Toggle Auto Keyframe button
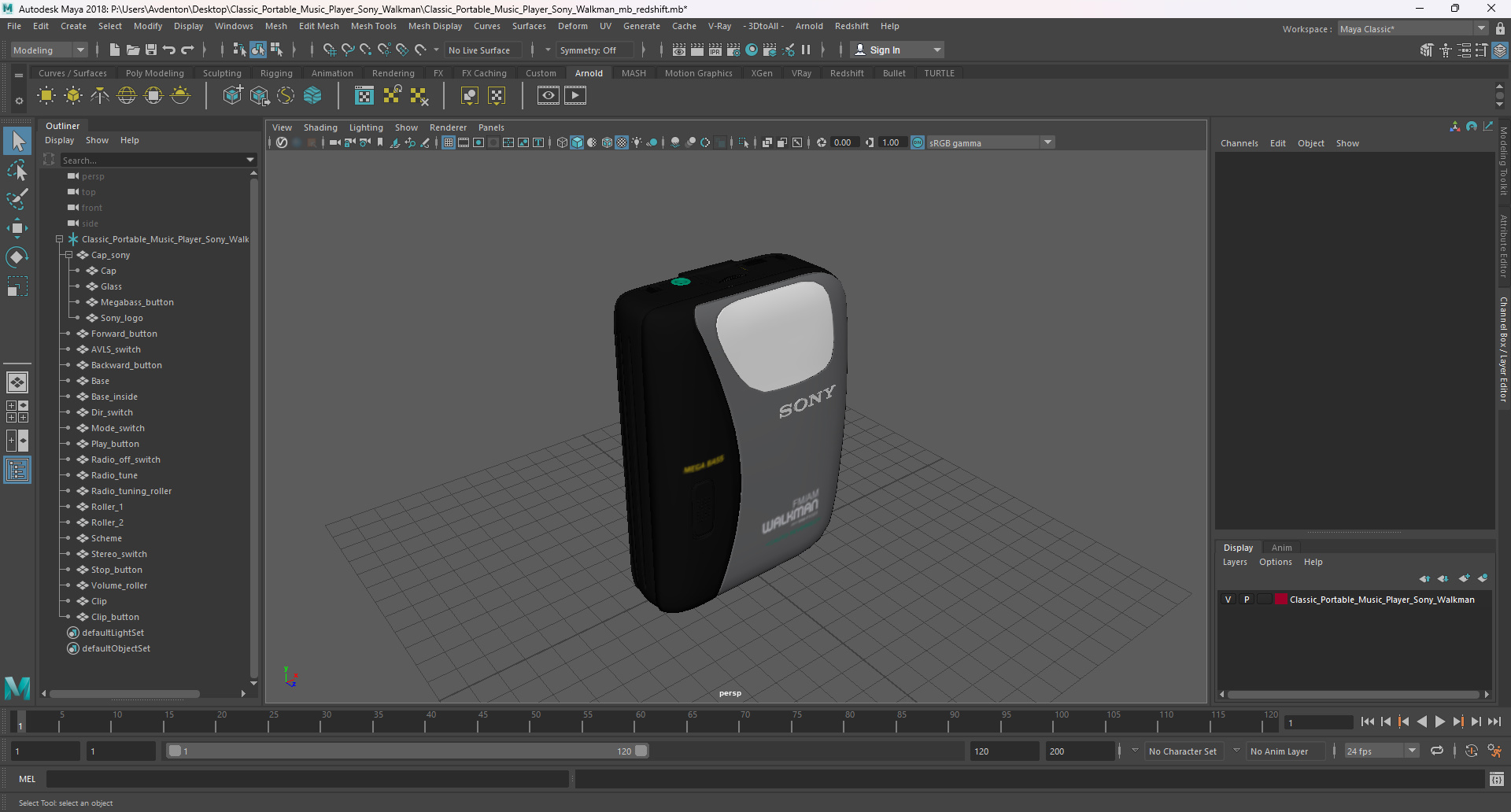The image size is (1511, 812). point(1472,751)
